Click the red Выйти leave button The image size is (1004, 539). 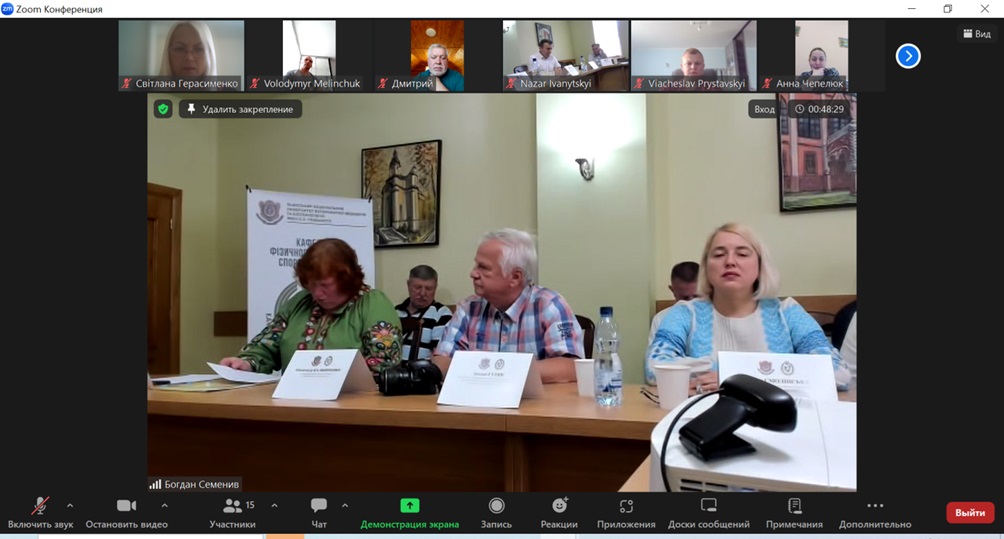click(x=970, y=512)
